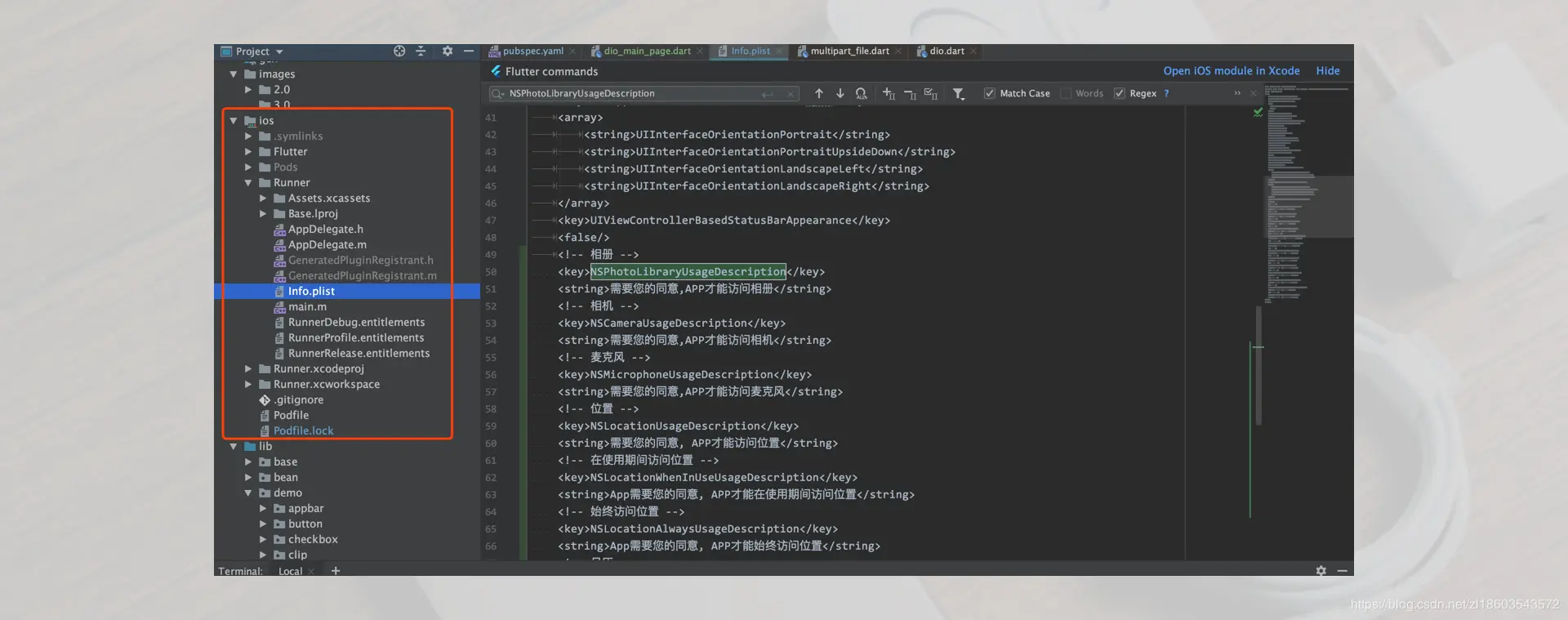Click the inspection green checkmark indicator

tap(1258, 113)
